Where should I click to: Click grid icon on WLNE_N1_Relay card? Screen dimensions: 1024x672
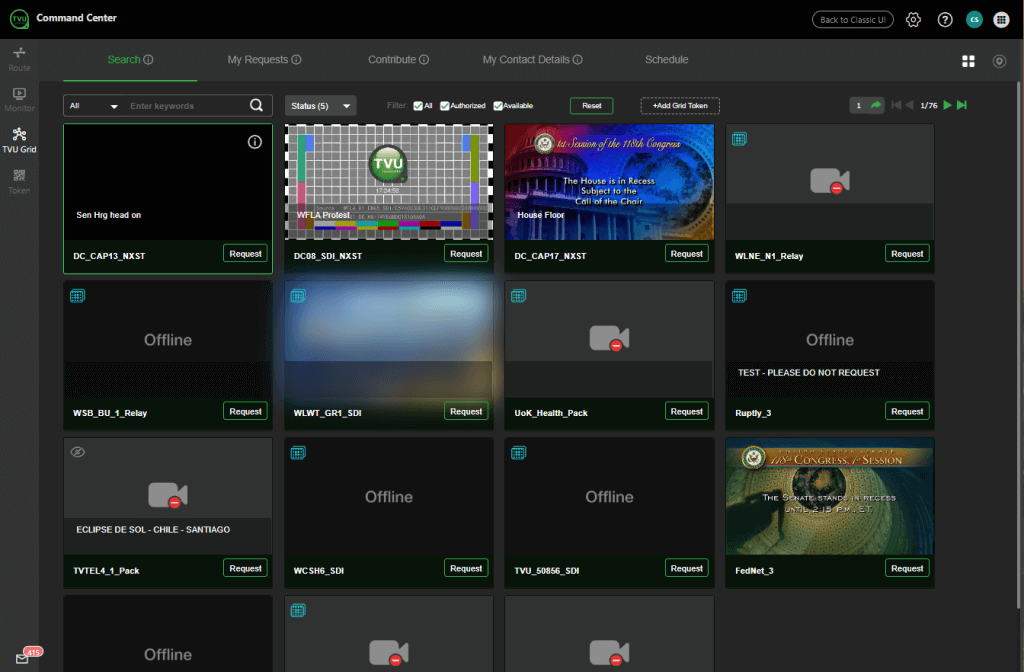tap(739, 138)
